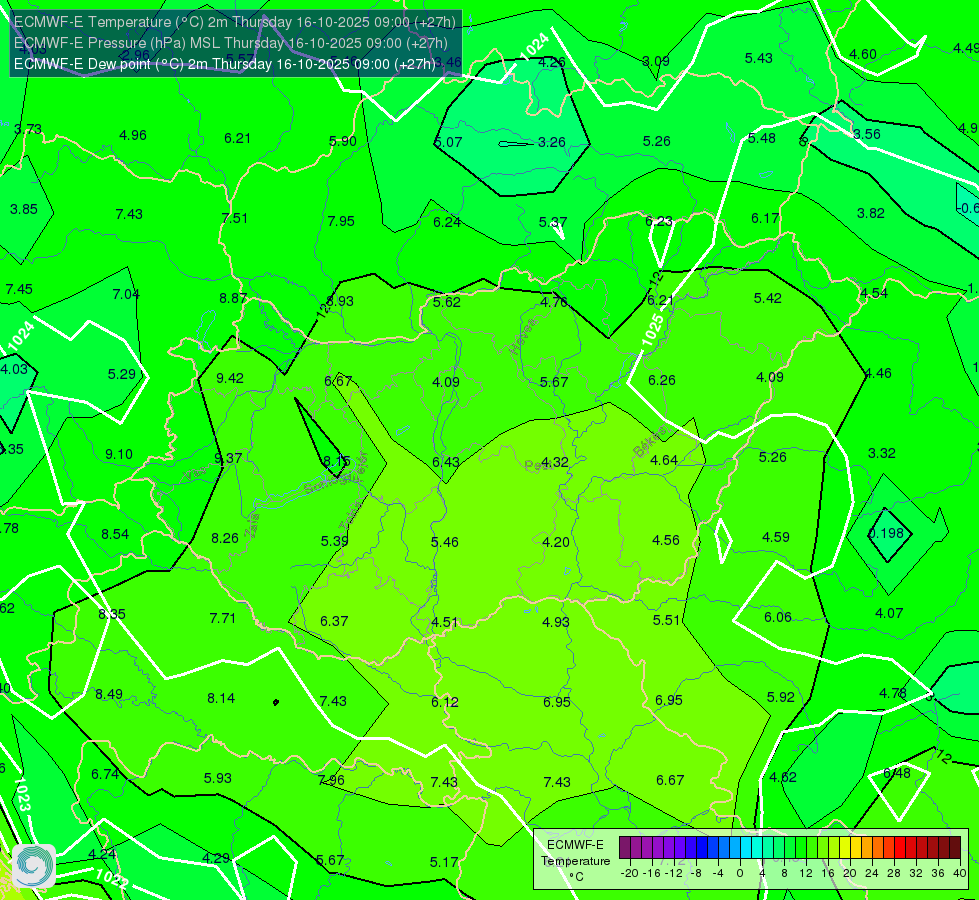The image size is (979, 900).
Task: Click the dew point value 4.64
Action: tap(664, 460)
